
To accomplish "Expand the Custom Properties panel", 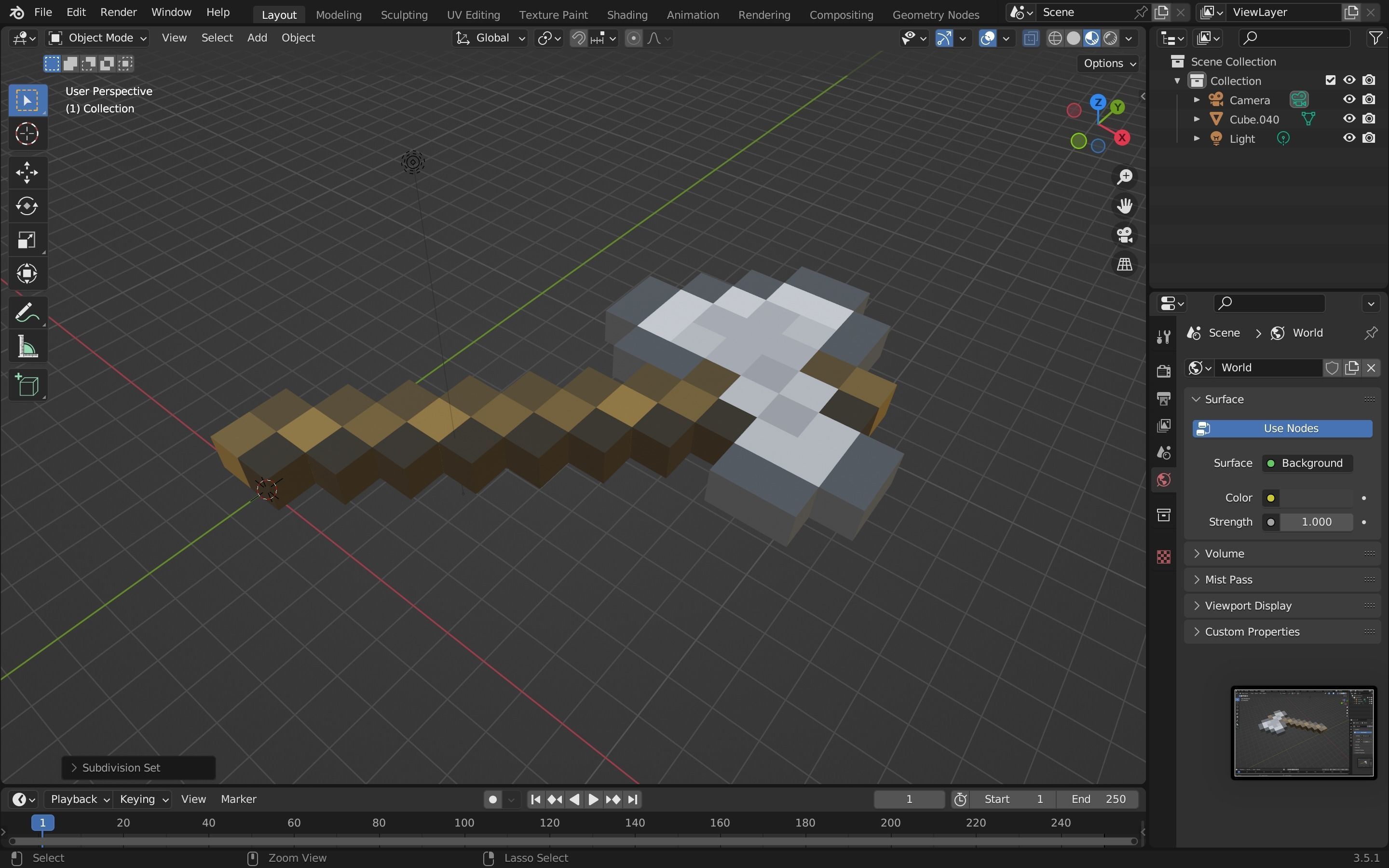I will pos(1281,632).
